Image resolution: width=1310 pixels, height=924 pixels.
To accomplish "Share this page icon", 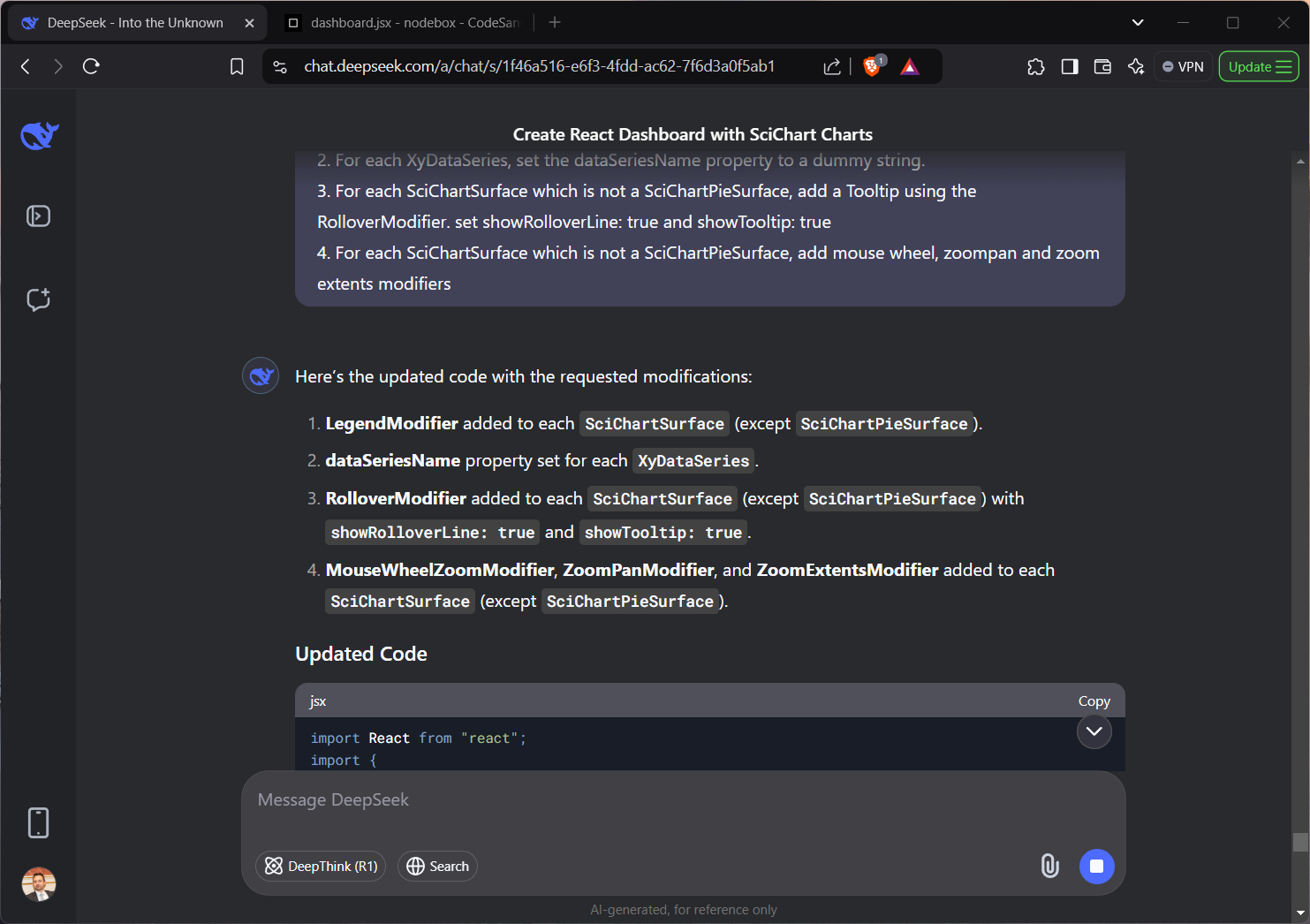I will point(832,66).
